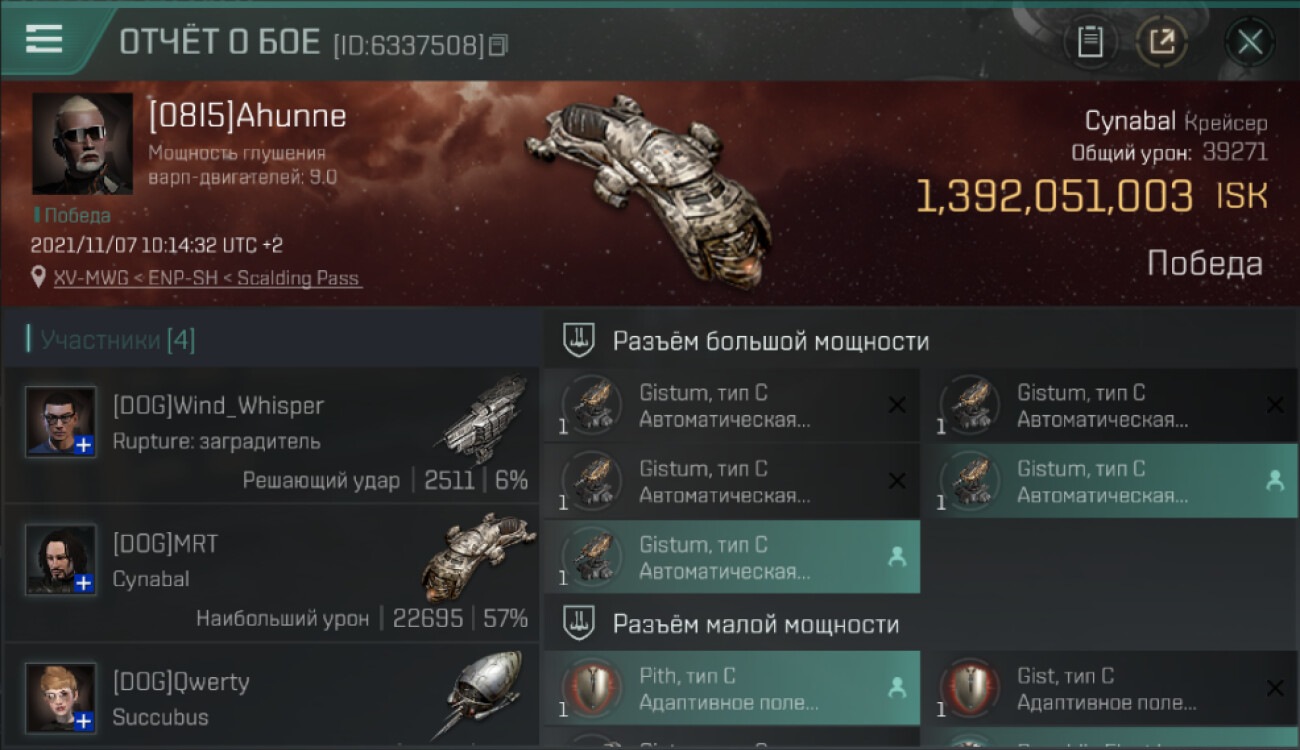Open the Wind_Whisper Rupture participant row
The width and height of the screenshot is (1300, 750).
(272, 435)
